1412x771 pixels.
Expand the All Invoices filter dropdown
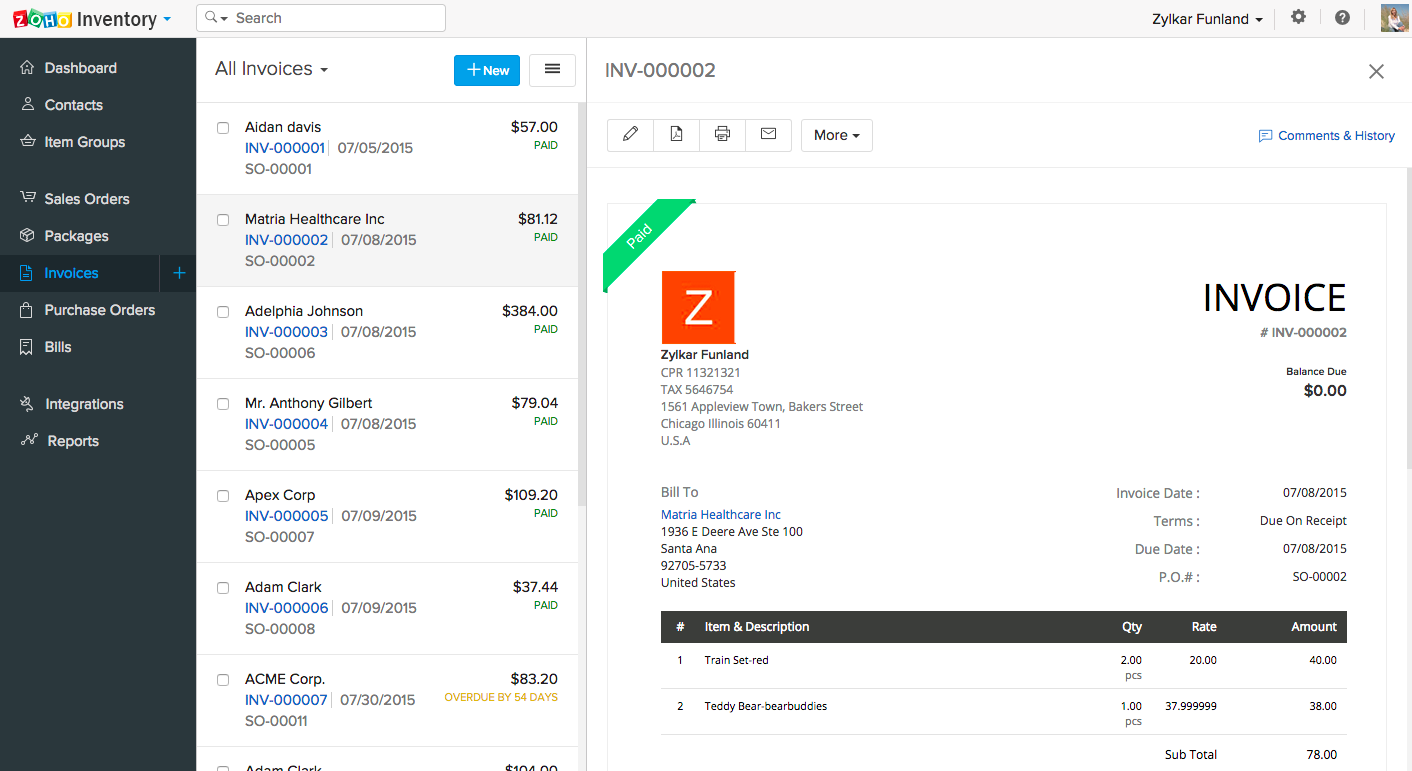271,69
